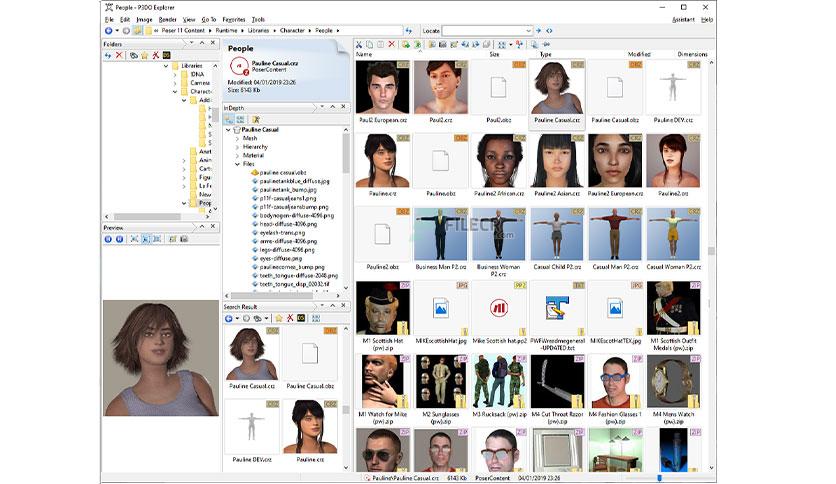The image size is (836, 484).
Task: Close the Preview panel
Action: pyautogui.click(x=213, y=227)
